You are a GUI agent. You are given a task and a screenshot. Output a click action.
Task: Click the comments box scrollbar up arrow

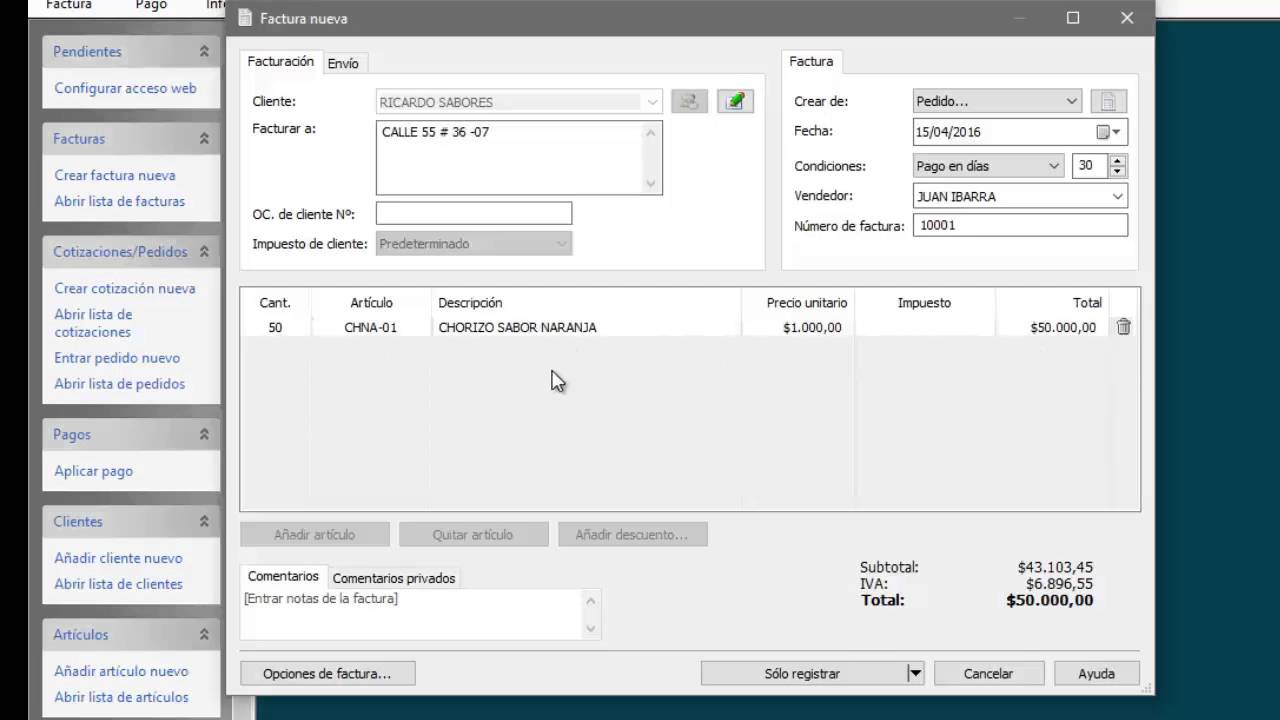pos(591,600)
